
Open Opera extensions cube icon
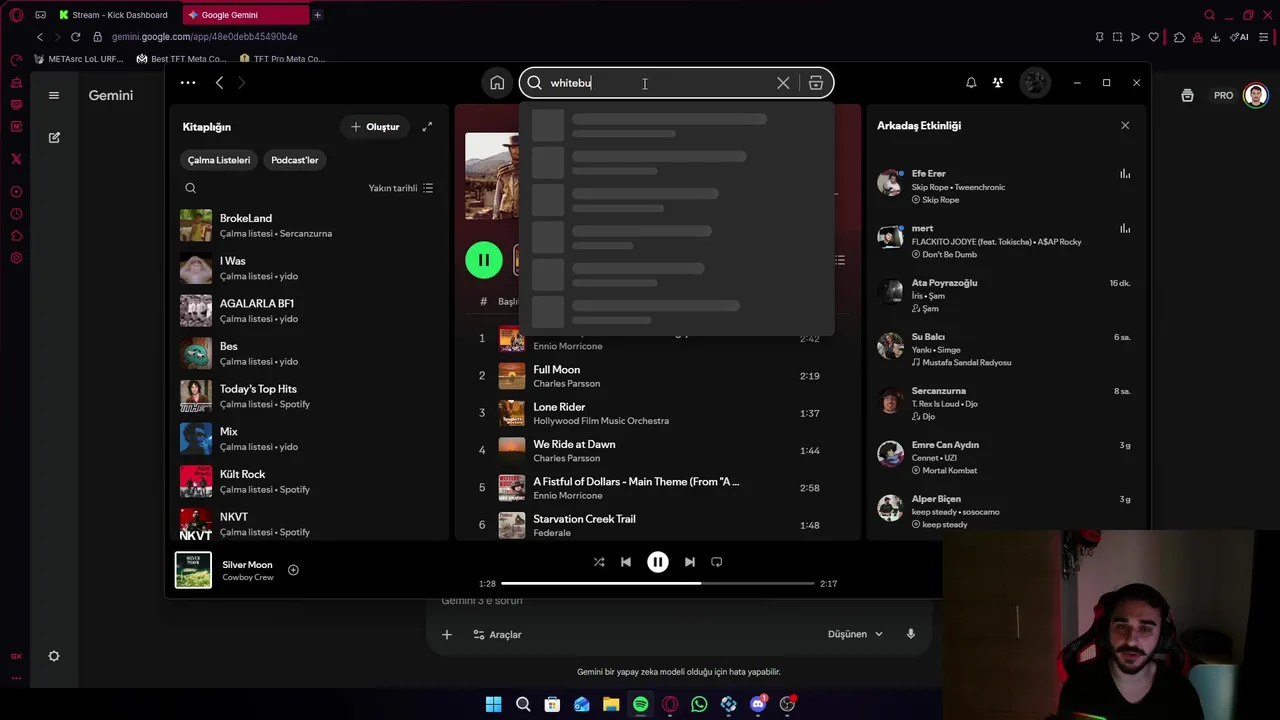coord(1179,37)
